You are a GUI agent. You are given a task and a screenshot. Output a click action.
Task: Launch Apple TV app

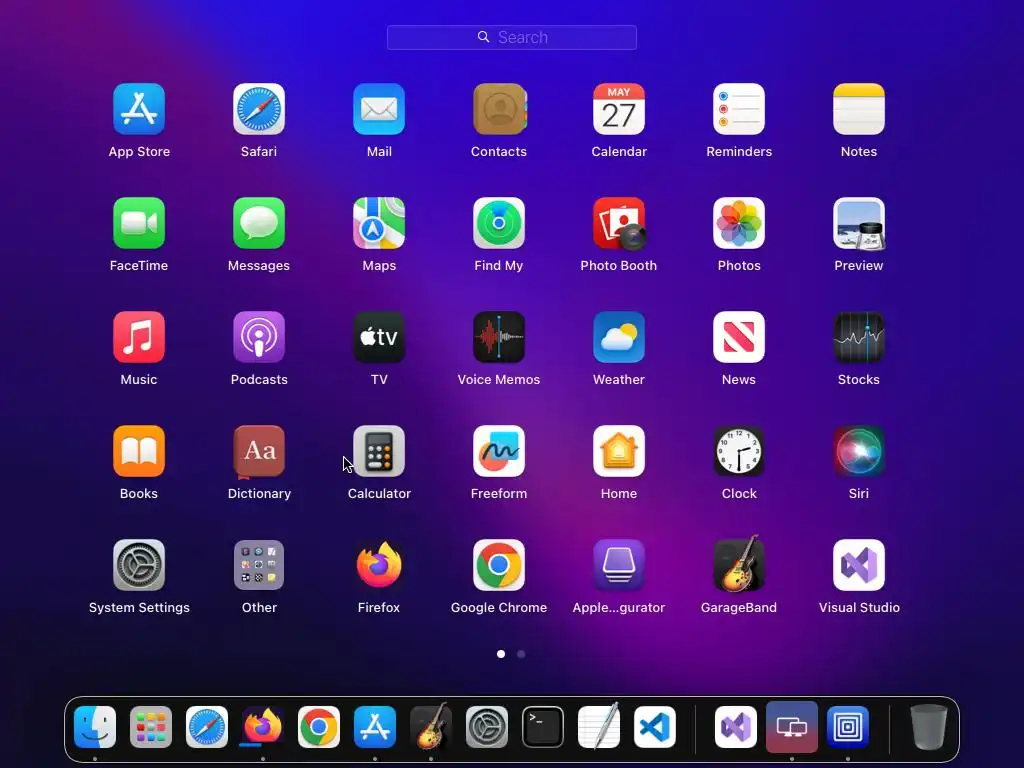(x=379, y=337)
